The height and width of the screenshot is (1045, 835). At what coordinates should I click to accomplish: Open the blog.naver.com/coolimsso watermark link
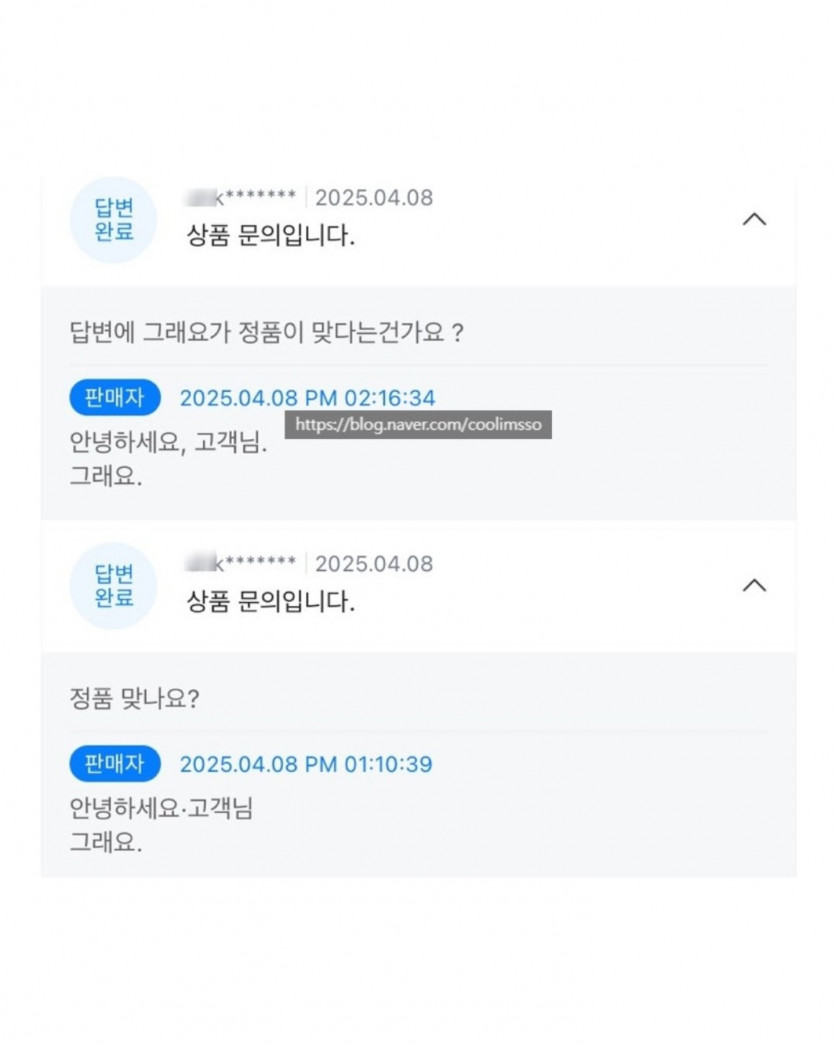click(418, 425)
